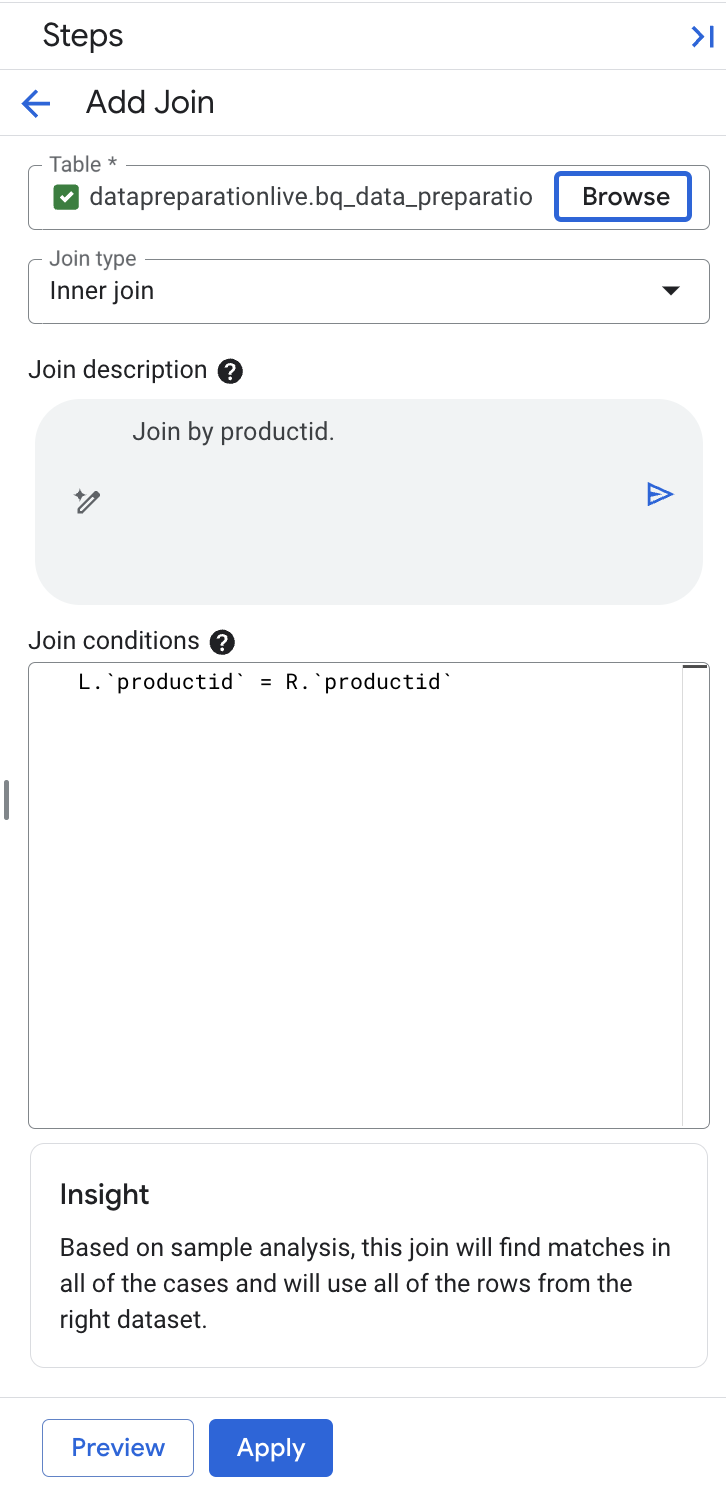The height and width of the screenshot is (1512, 726).
Task: Click the magic pencil suggestion icon
Action: [x=88, y=500]
